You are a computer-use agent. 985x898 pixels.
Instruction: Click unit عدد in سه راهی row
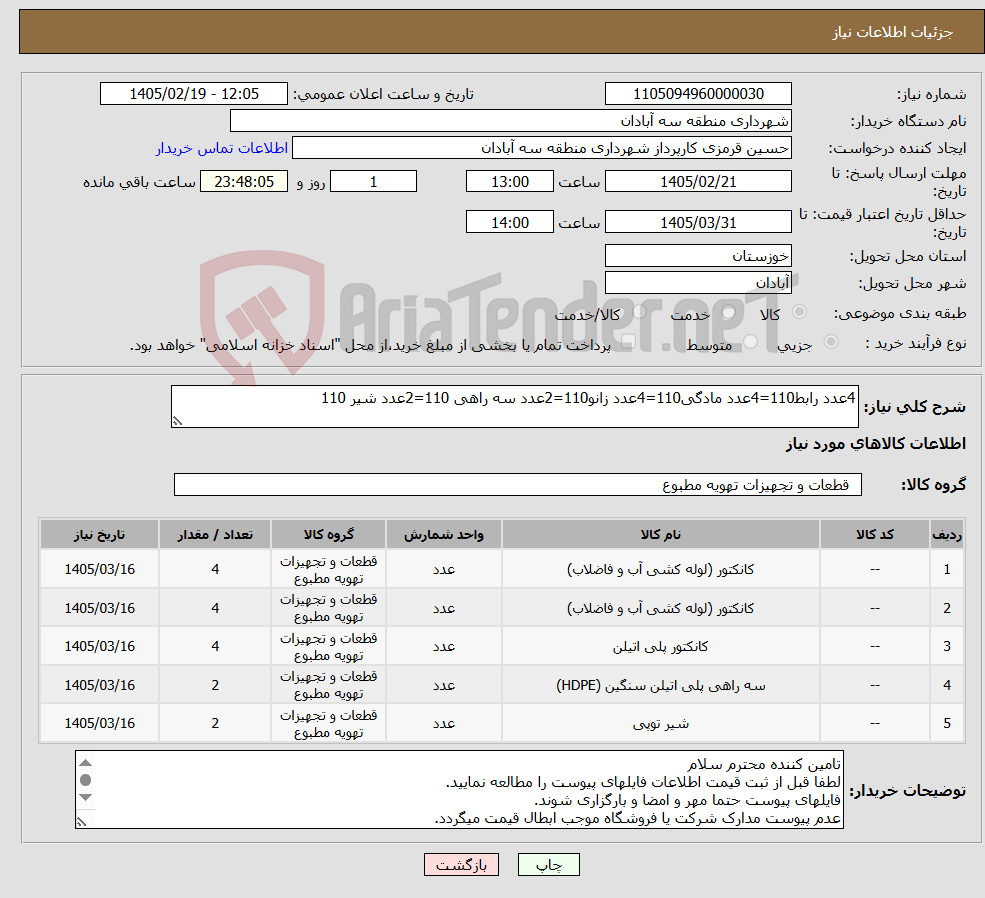point(444,685)
